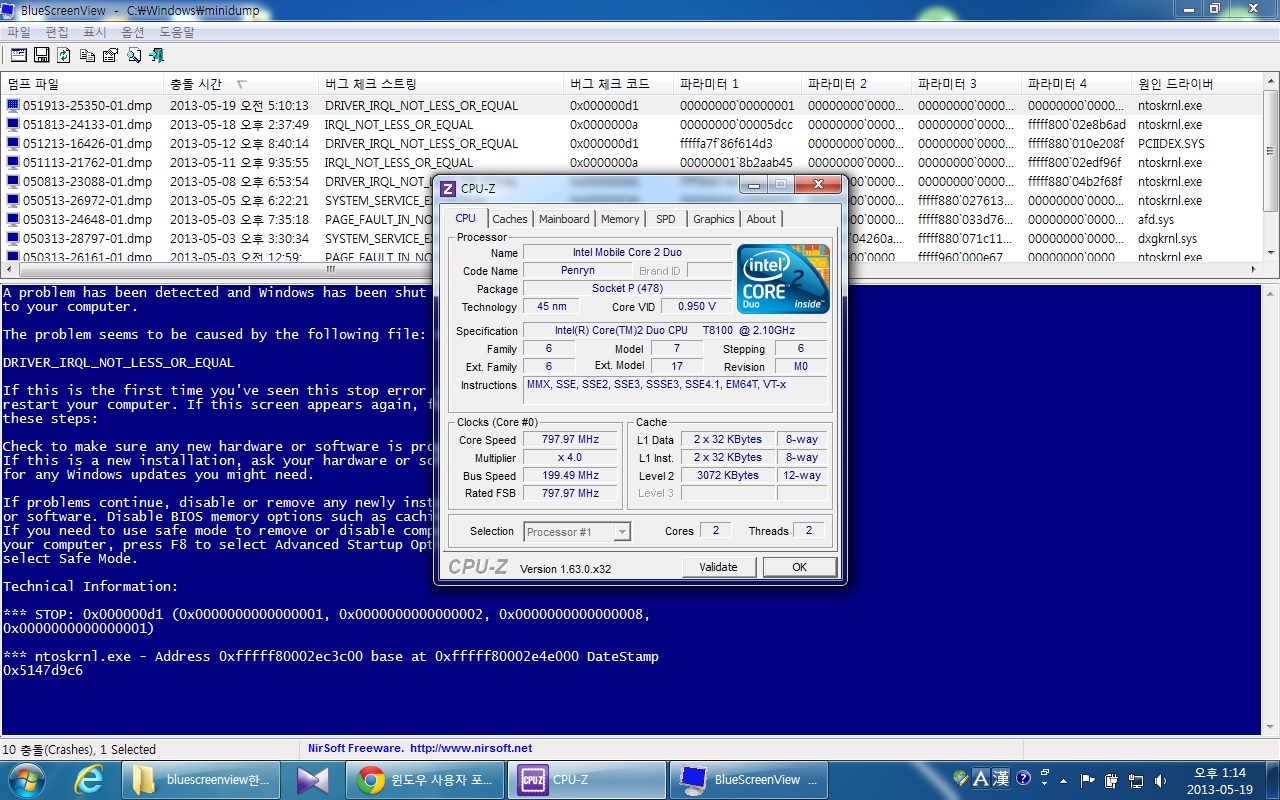Switch to the Memory tab in CPU-Z
1280x800 pixels.
[620, 219]
